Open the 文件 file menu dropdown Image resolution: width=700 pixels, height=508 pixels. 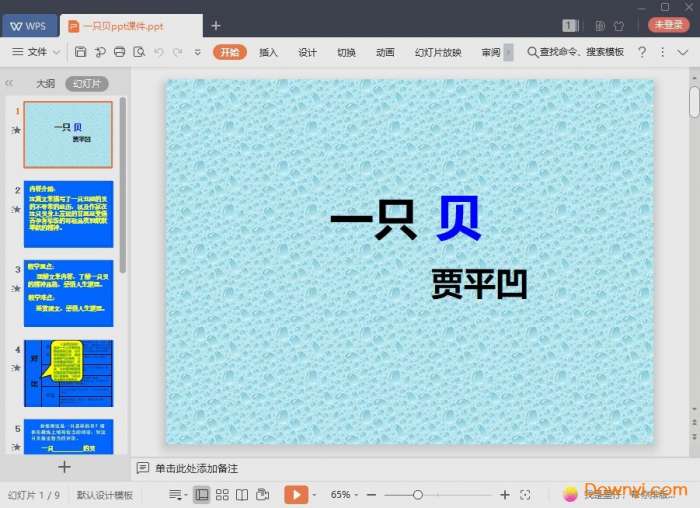pos(37,52)
